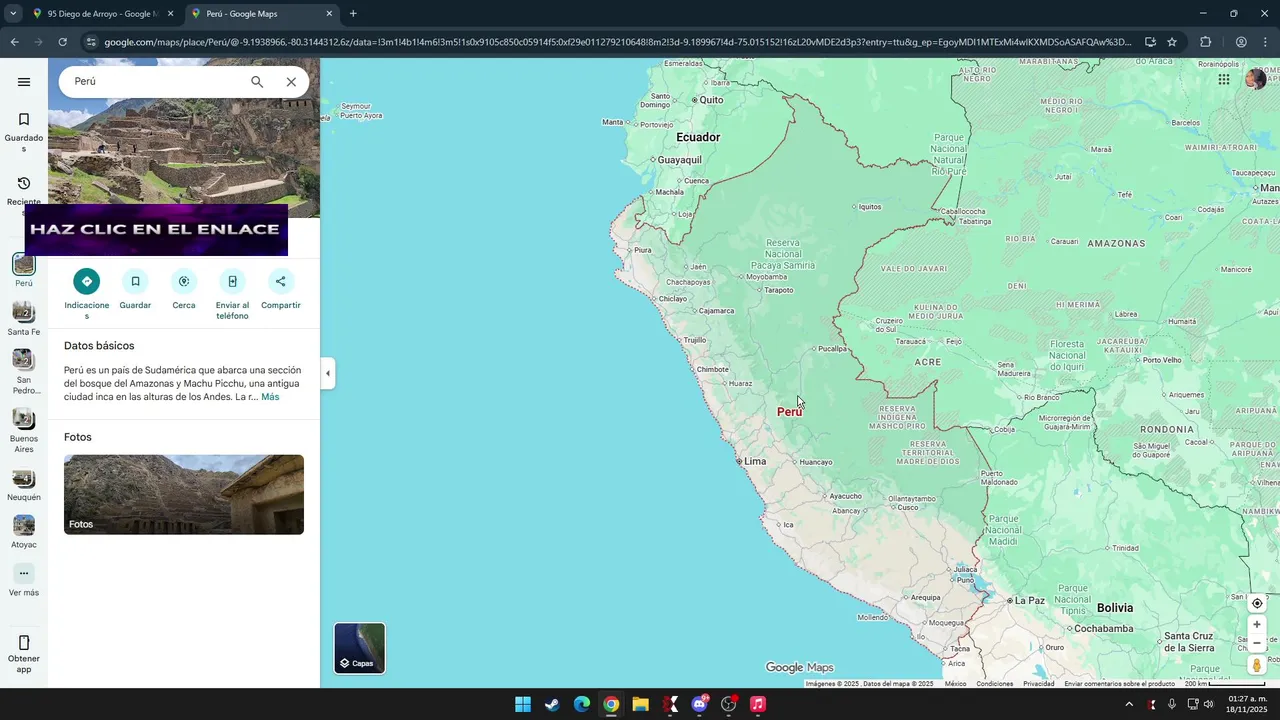This screenshot has height=720, width=1280.
Task: Select the Neuquén recent place
Action: 24,478
